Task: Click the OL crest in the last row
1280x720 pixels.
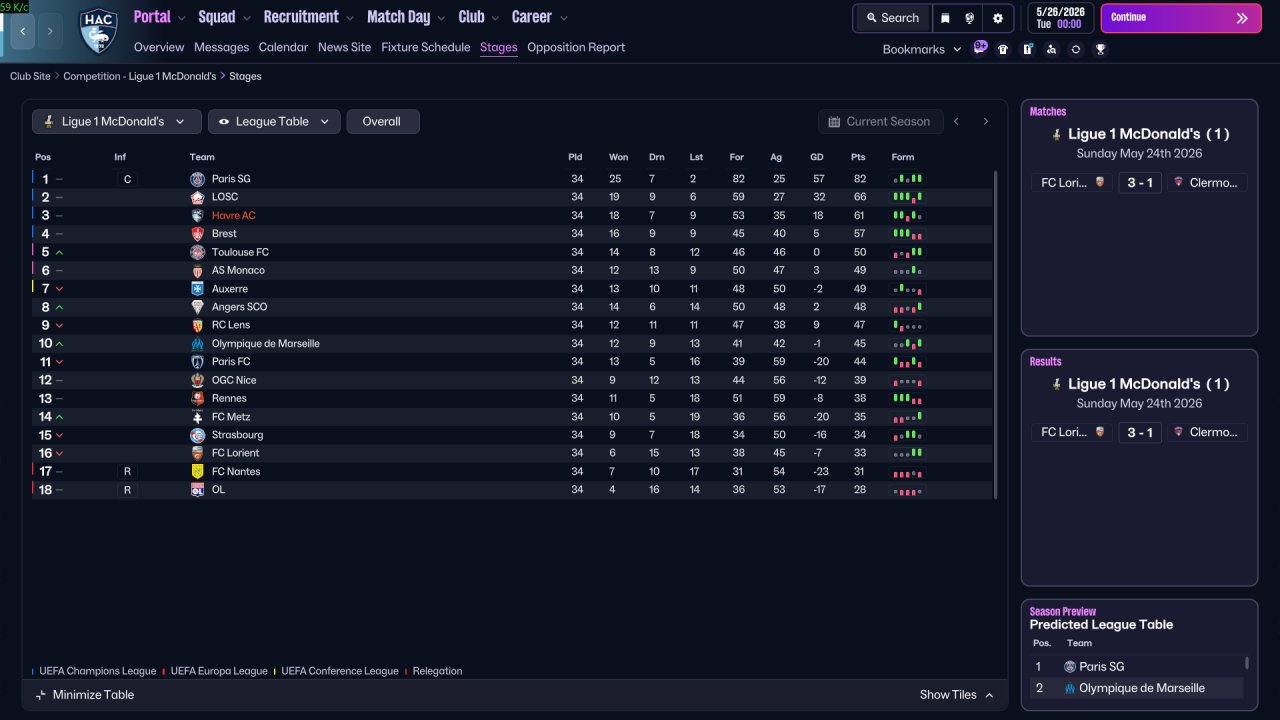Action: point(197,490)
